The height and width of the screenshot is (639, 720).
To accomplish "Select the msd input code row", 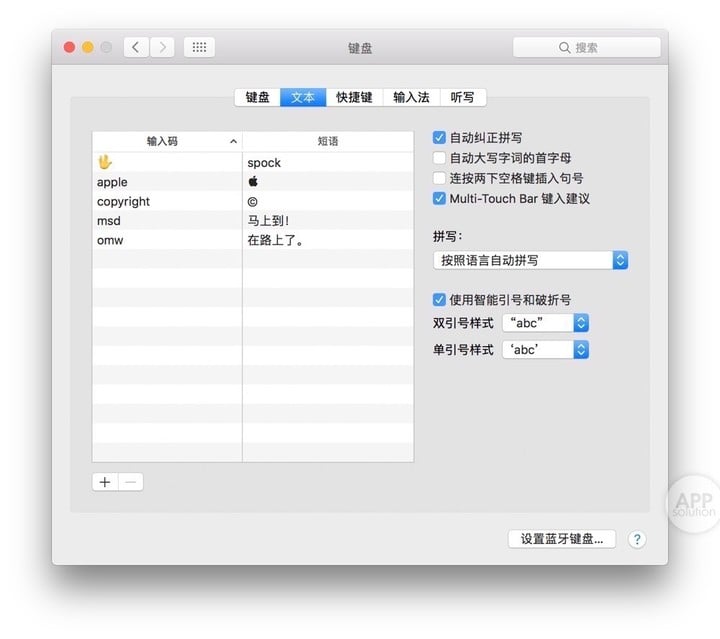I will pyautogui.click(x=167, y=221).
